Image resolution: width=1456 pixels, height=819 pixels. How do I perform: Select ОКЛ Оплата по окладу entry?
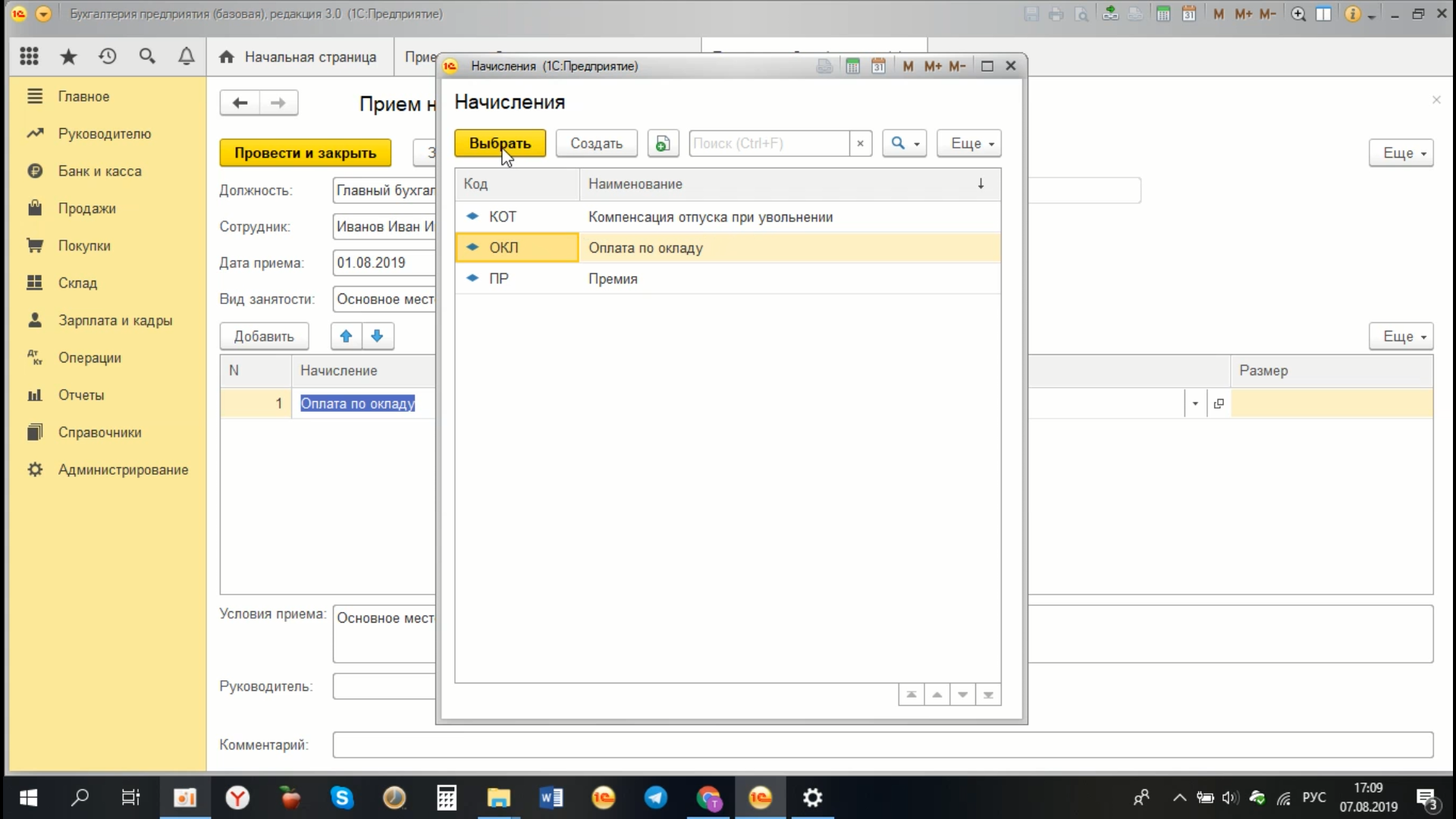[729, 247]
